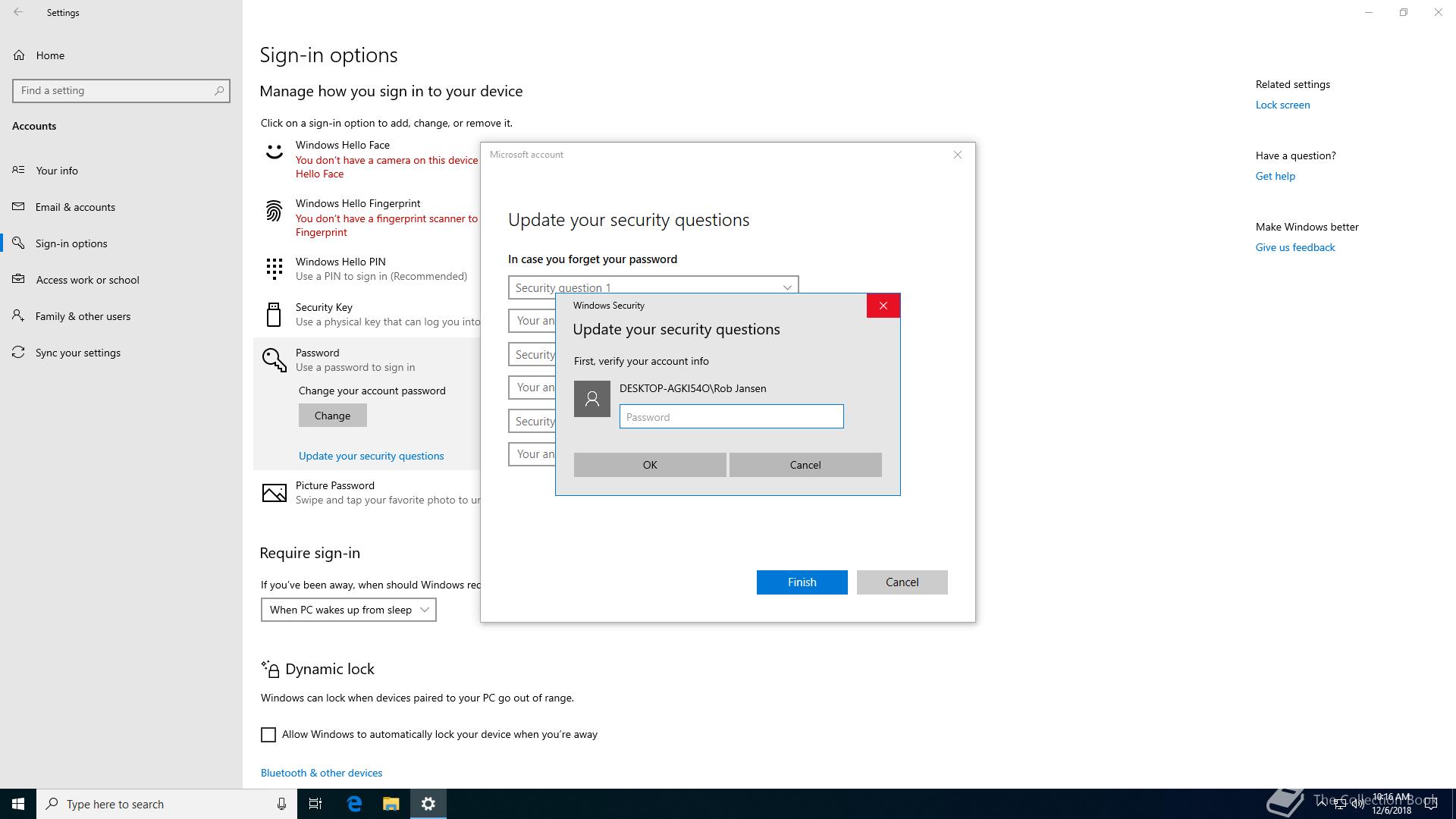Open Task View from taskbar
This screenshot has height=819, width=1456.
tap(315, 804)
